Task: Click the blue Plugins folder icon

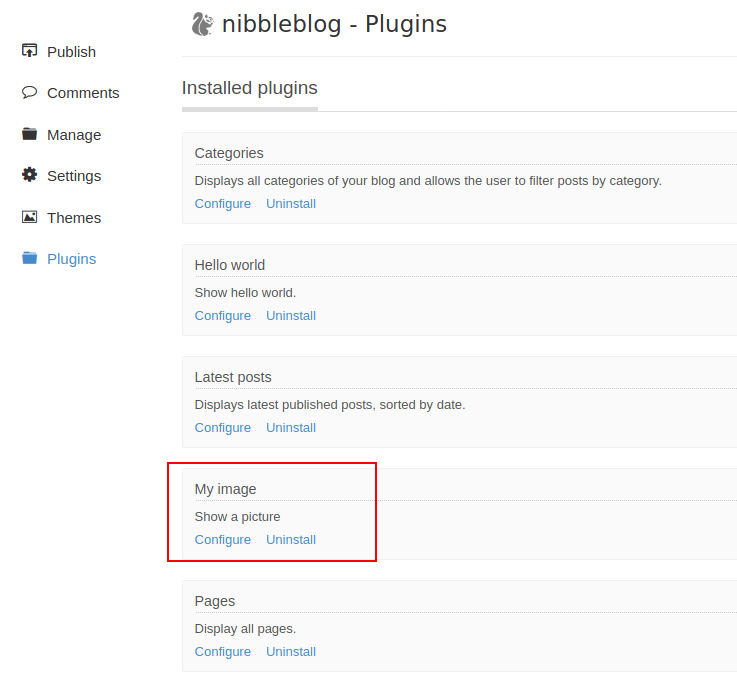Action: pyautogui.click(x=29, y=258)
